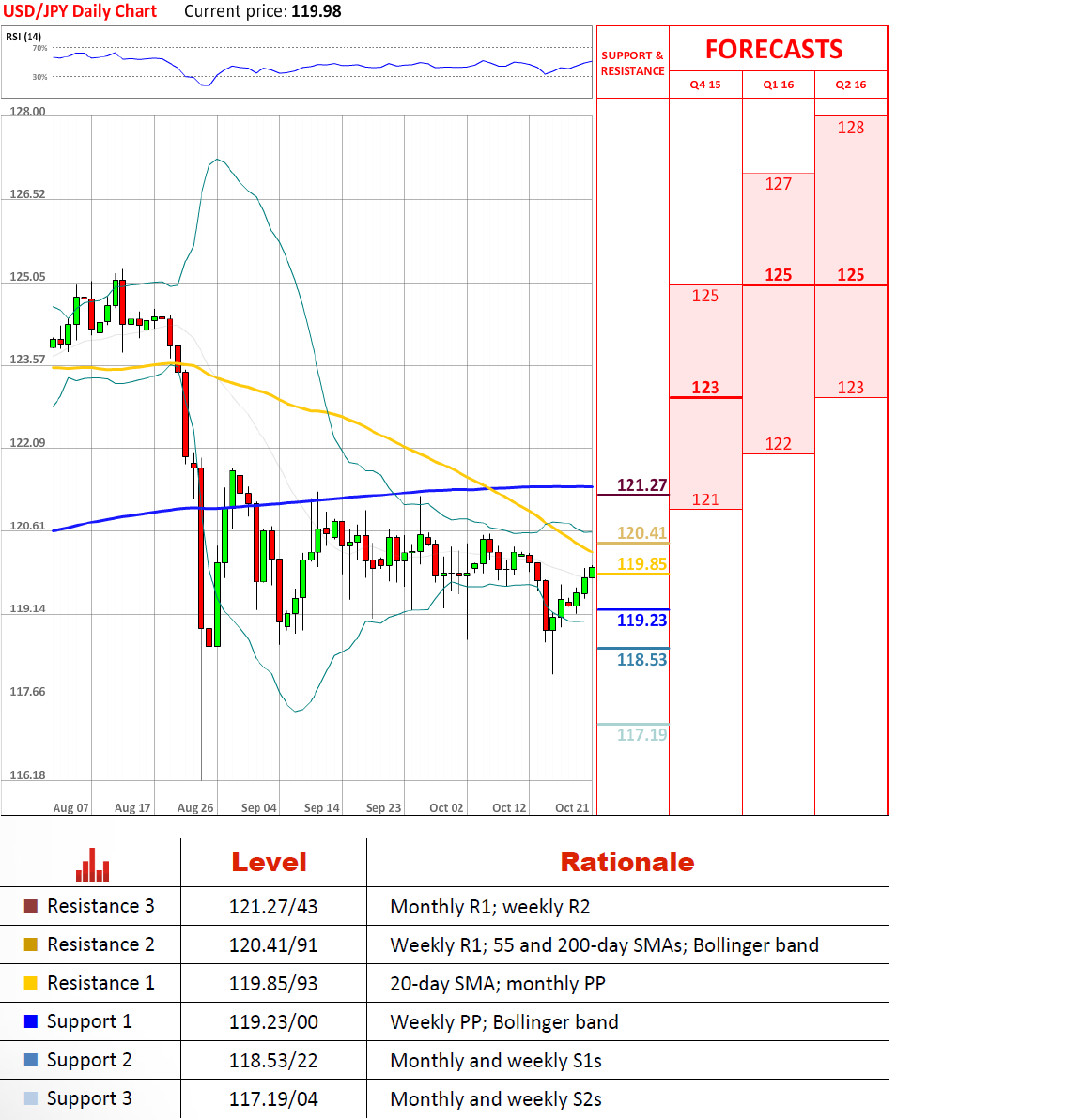Click the level cell 117.19/04
1082x1120 pixels.
(273, 1099)
